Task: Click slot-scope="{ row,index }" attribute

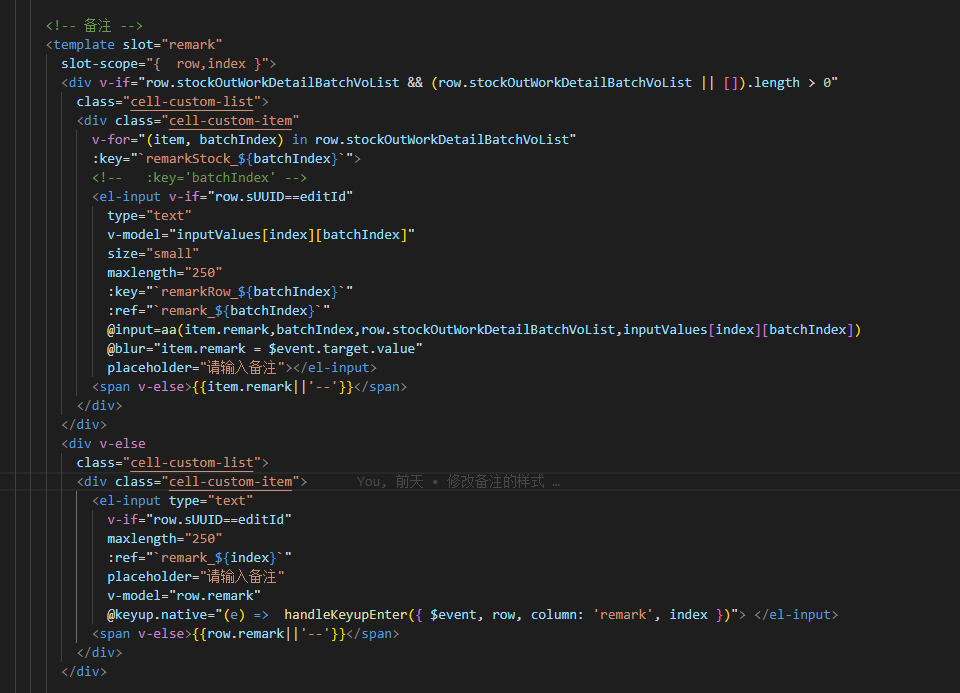Action: (168, 64)
